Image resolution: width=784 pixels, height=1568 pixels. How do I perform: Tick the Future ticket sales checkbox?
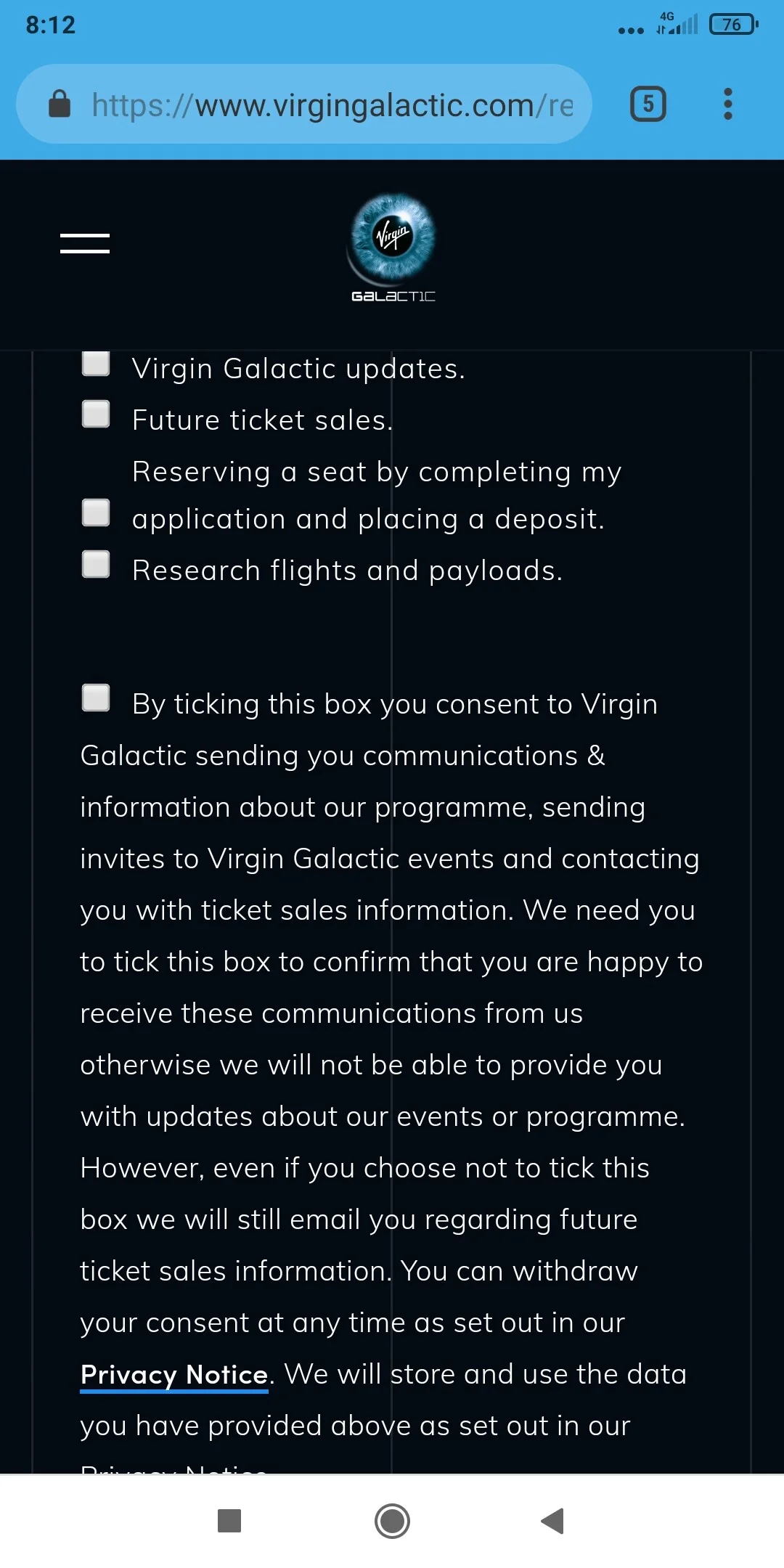[x=96, y=414]
